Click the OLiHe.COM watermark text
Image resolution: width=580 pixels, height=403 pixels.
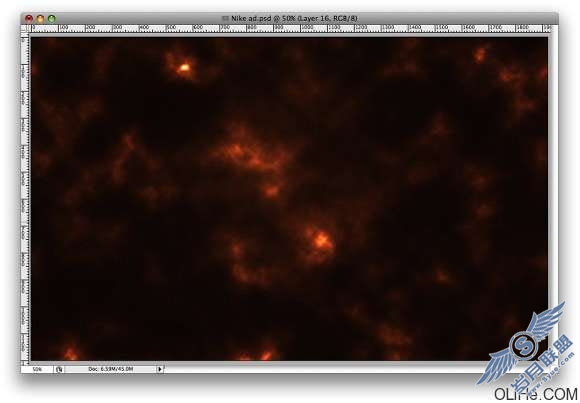[536, 394]
